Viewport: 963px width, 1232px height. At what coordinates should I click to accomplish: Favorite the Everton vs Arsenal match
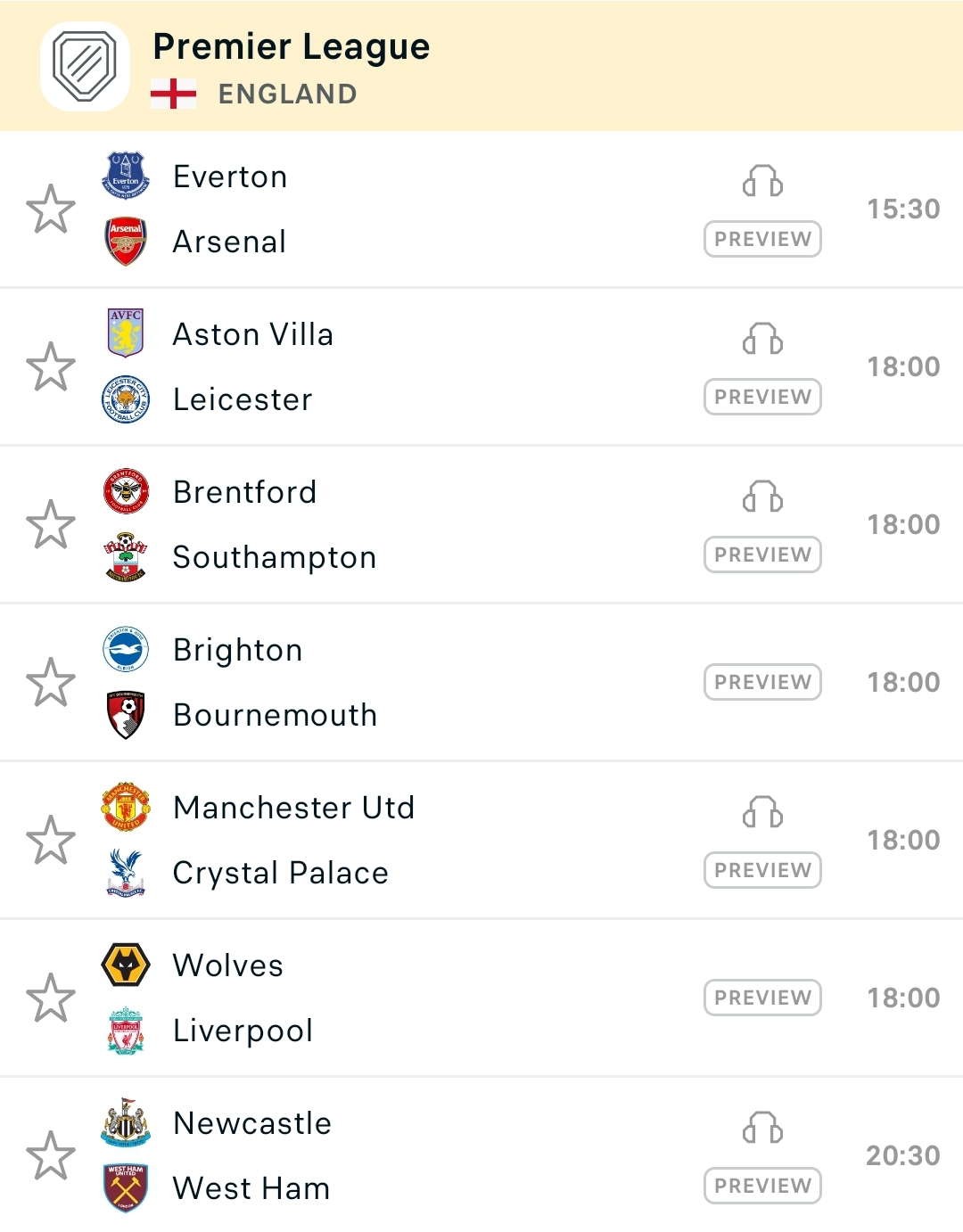[51, 209]
